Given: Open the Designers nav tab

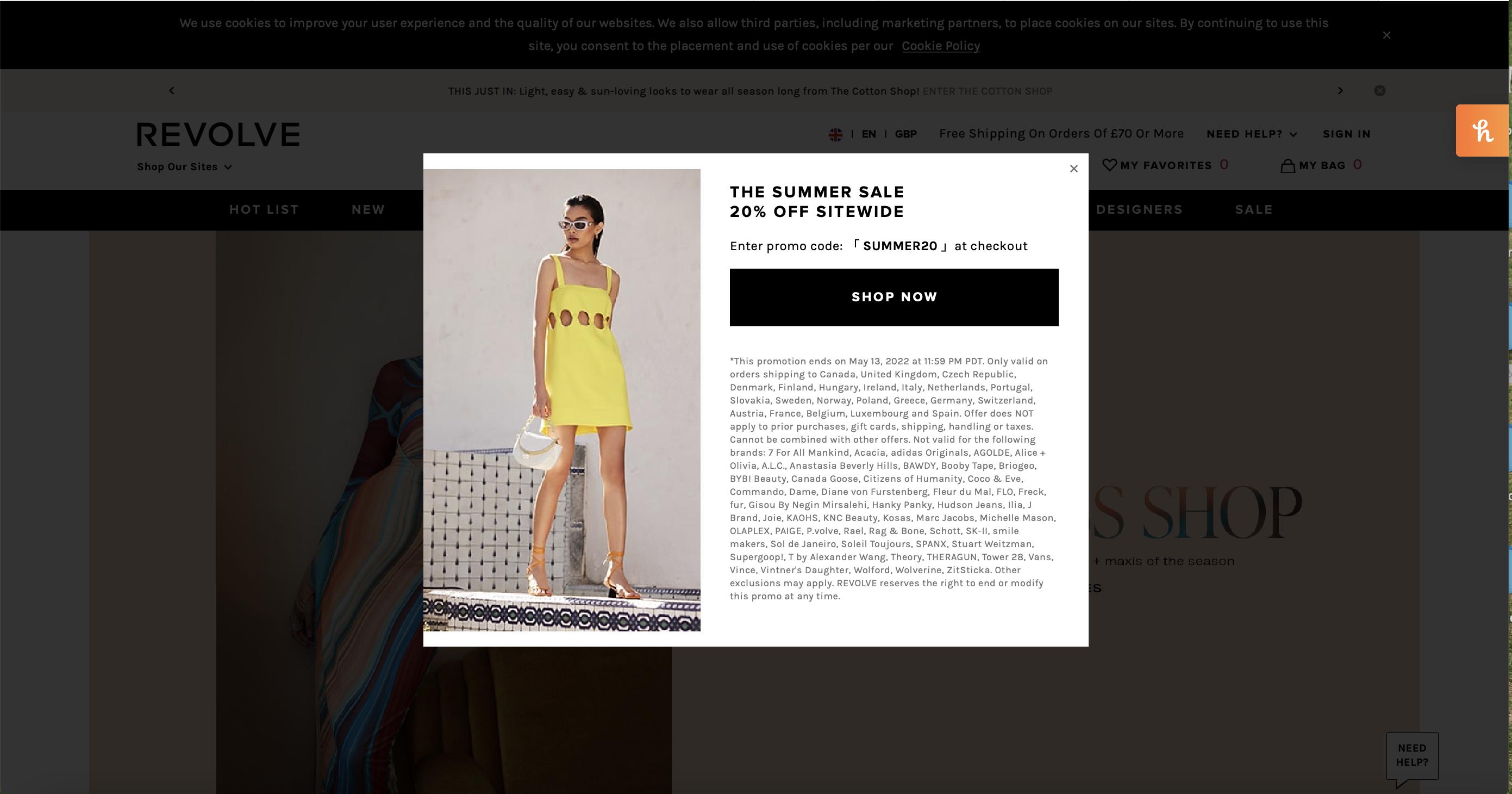Looking at the screenshot, I should click(x=1139, y=210).
